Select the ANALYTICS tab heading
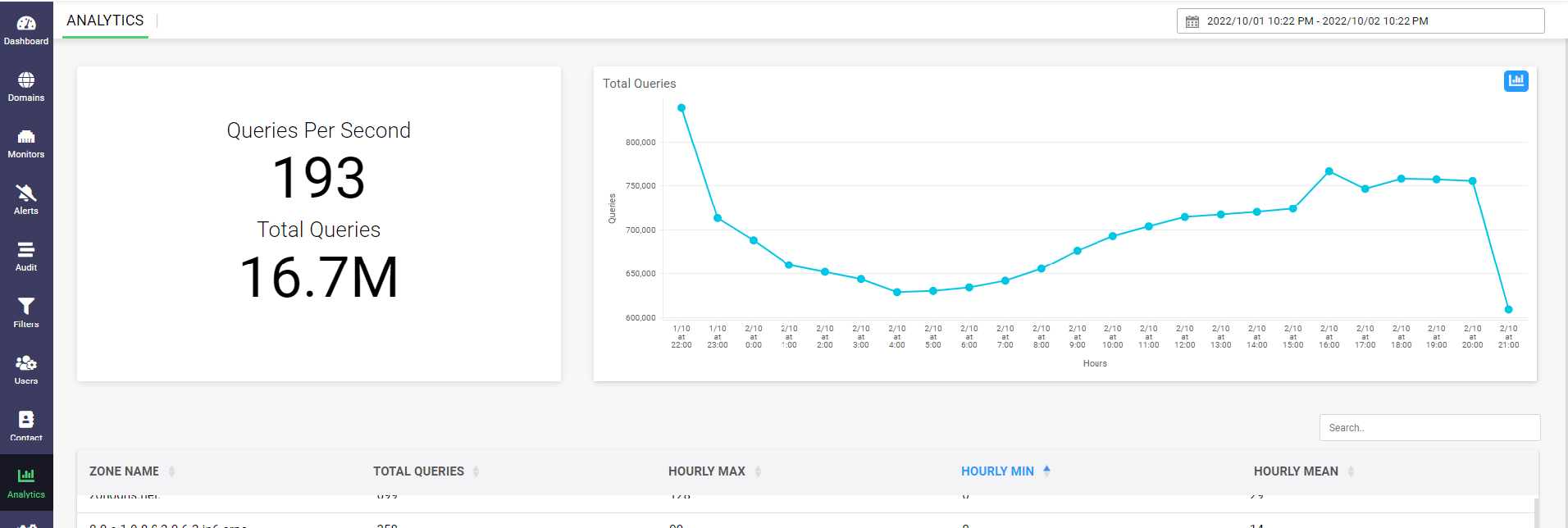 coord(105,20)
